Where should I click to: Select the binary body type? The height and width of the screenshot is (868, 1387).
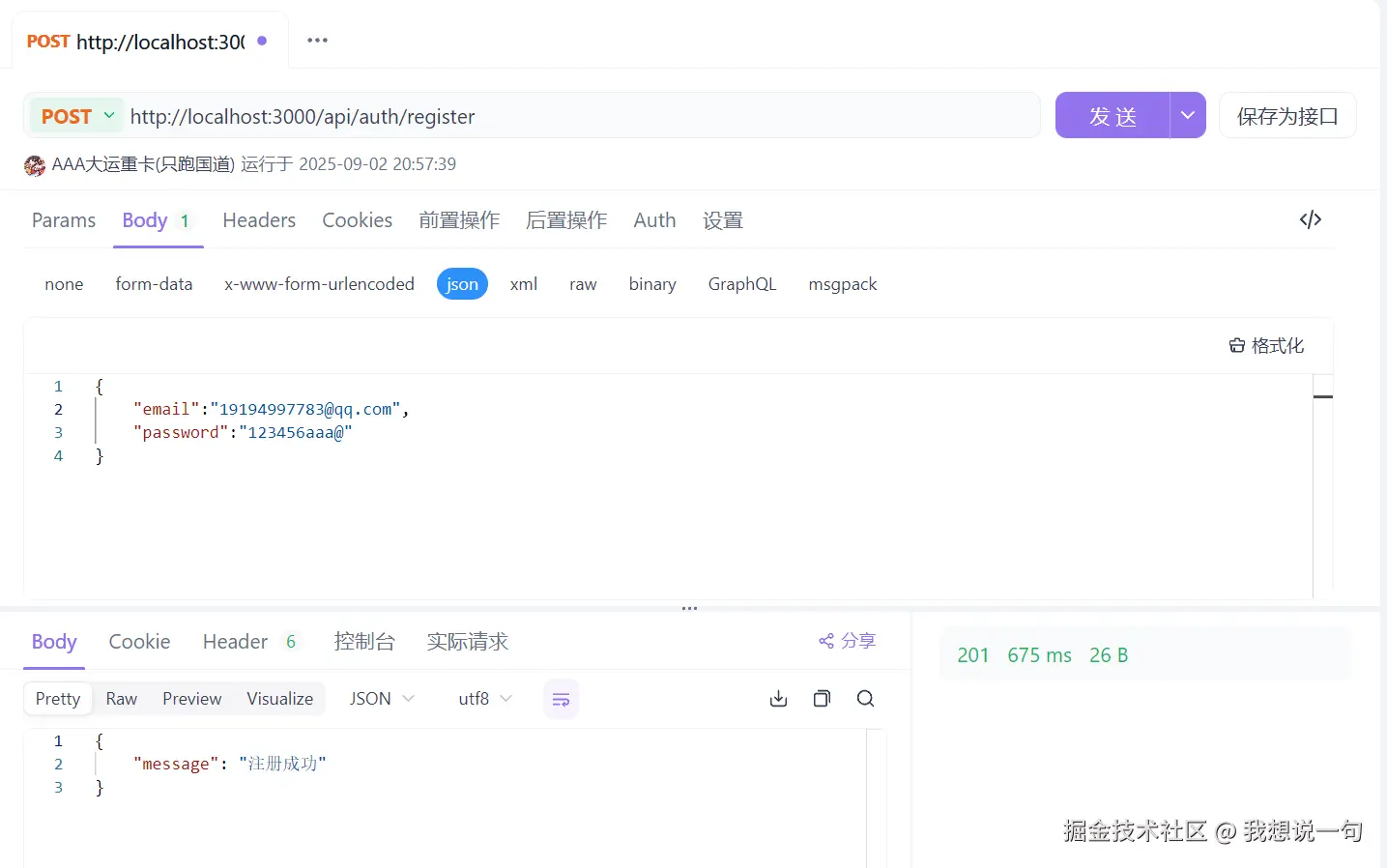pos(652,284)
